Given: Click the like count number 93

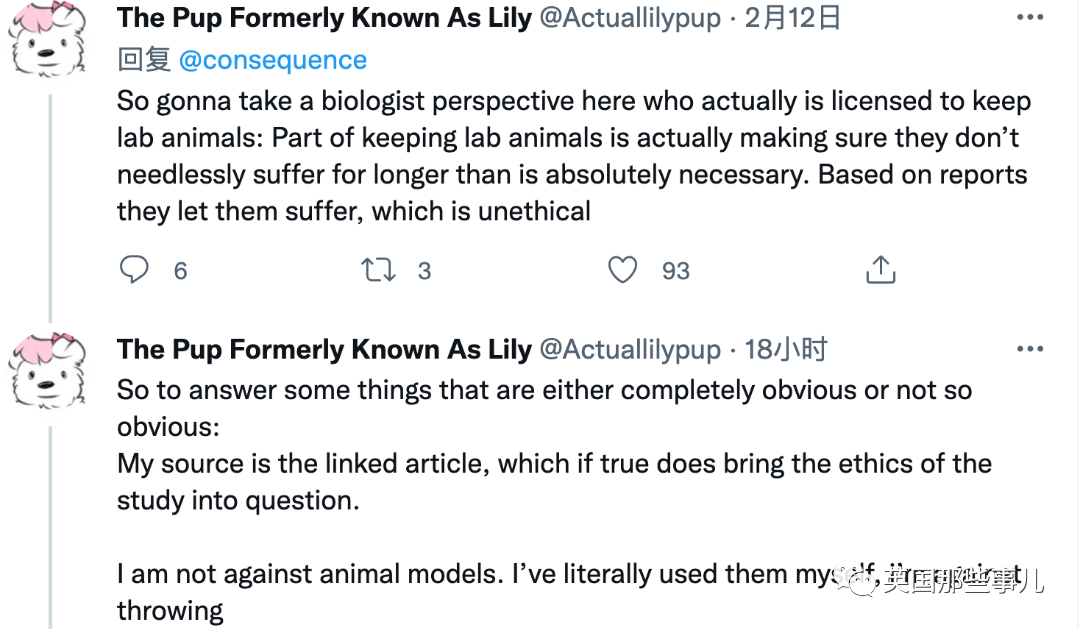Looking at the screenshot, I should pyautogui.click(x=676, y=271).
